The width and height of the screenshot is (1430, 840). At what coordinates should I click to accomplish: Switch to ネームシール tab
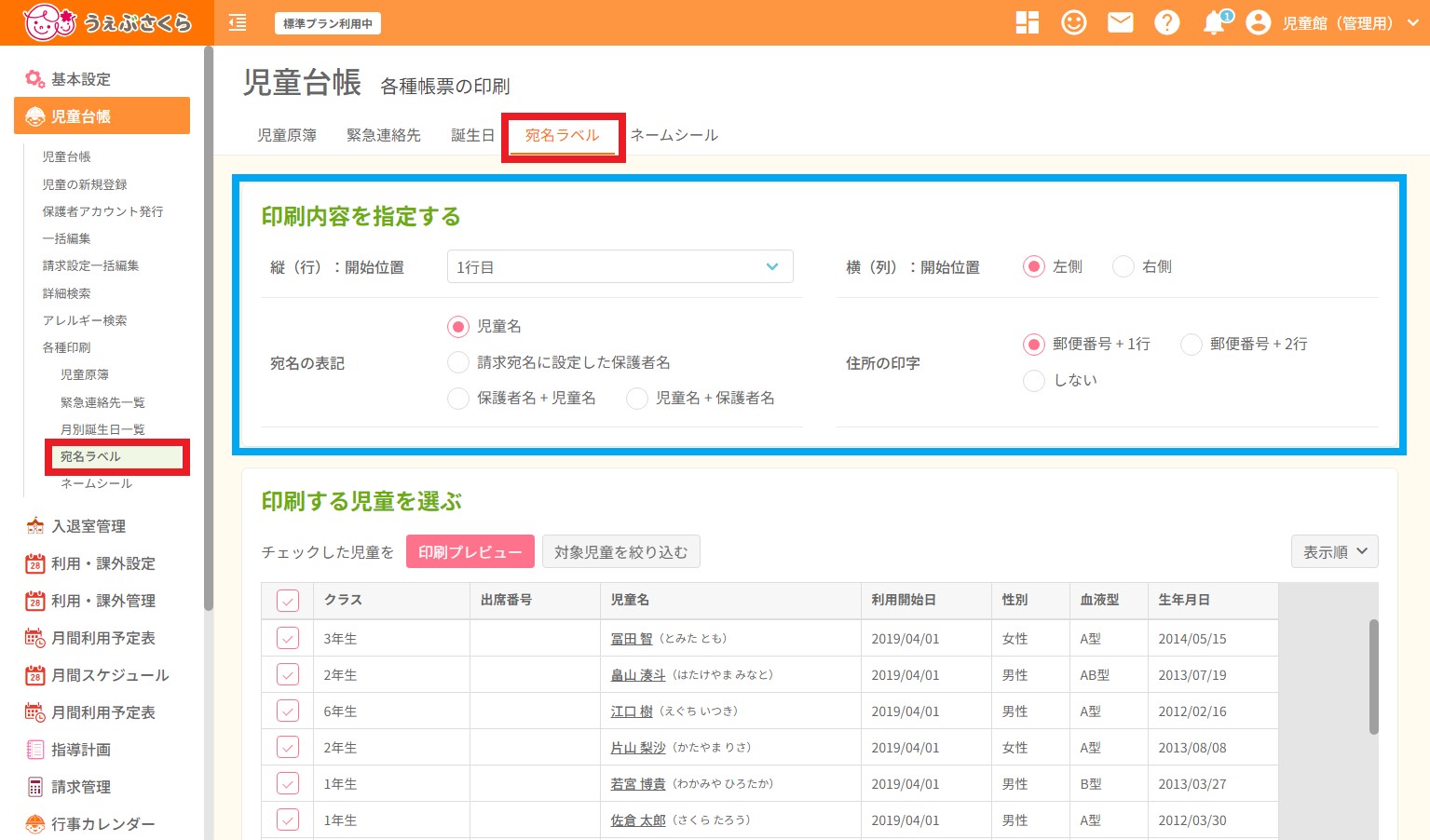(x=674, y=135)
